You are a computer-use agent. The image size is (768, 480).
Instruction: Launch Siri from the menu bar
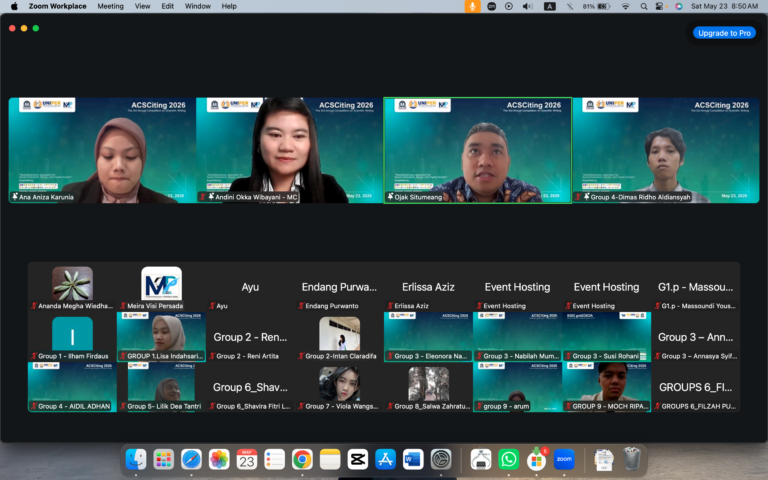678,6
